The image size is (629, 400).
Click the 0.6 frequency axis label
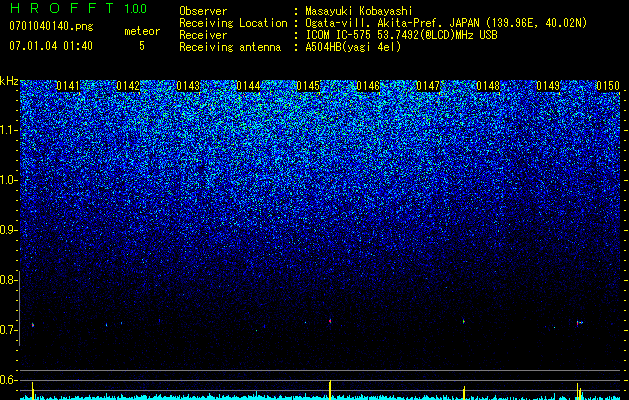coord(9,380)
